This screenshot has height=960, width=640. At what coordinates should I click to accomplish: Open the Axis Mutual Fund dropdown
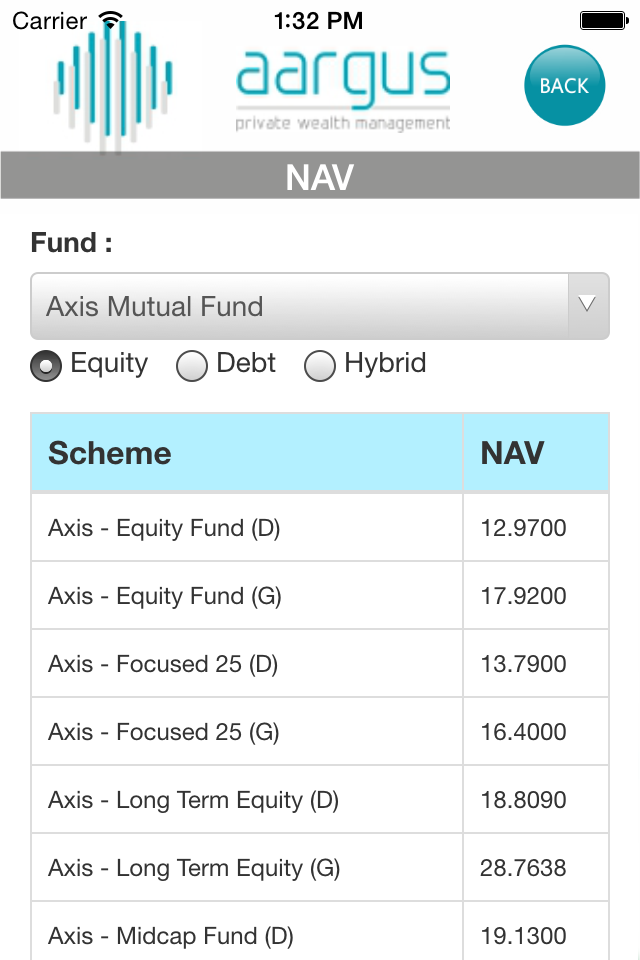click(320, 306)
